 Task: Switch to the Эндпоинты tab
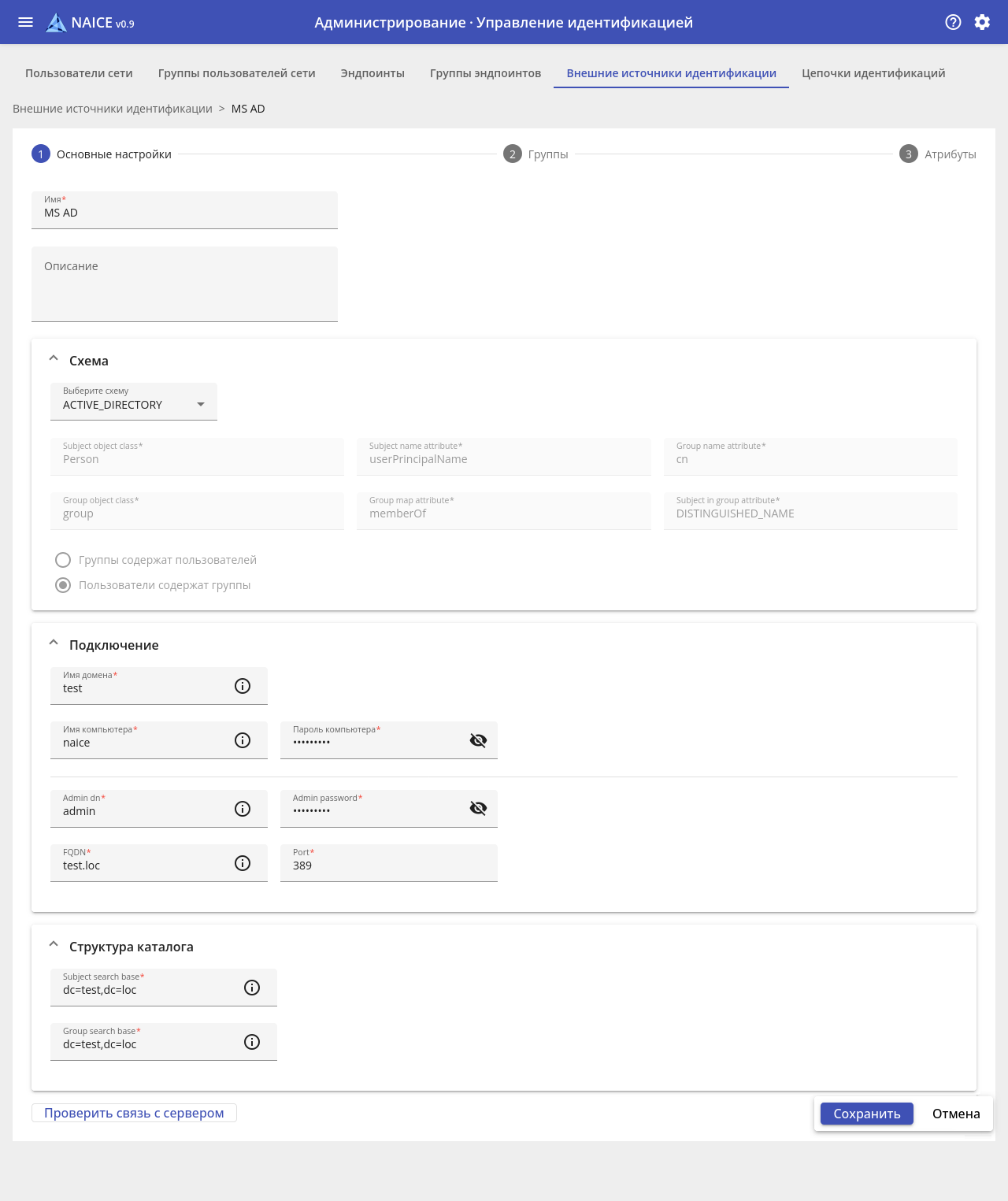pyautogui.click(x=372, y=73)
